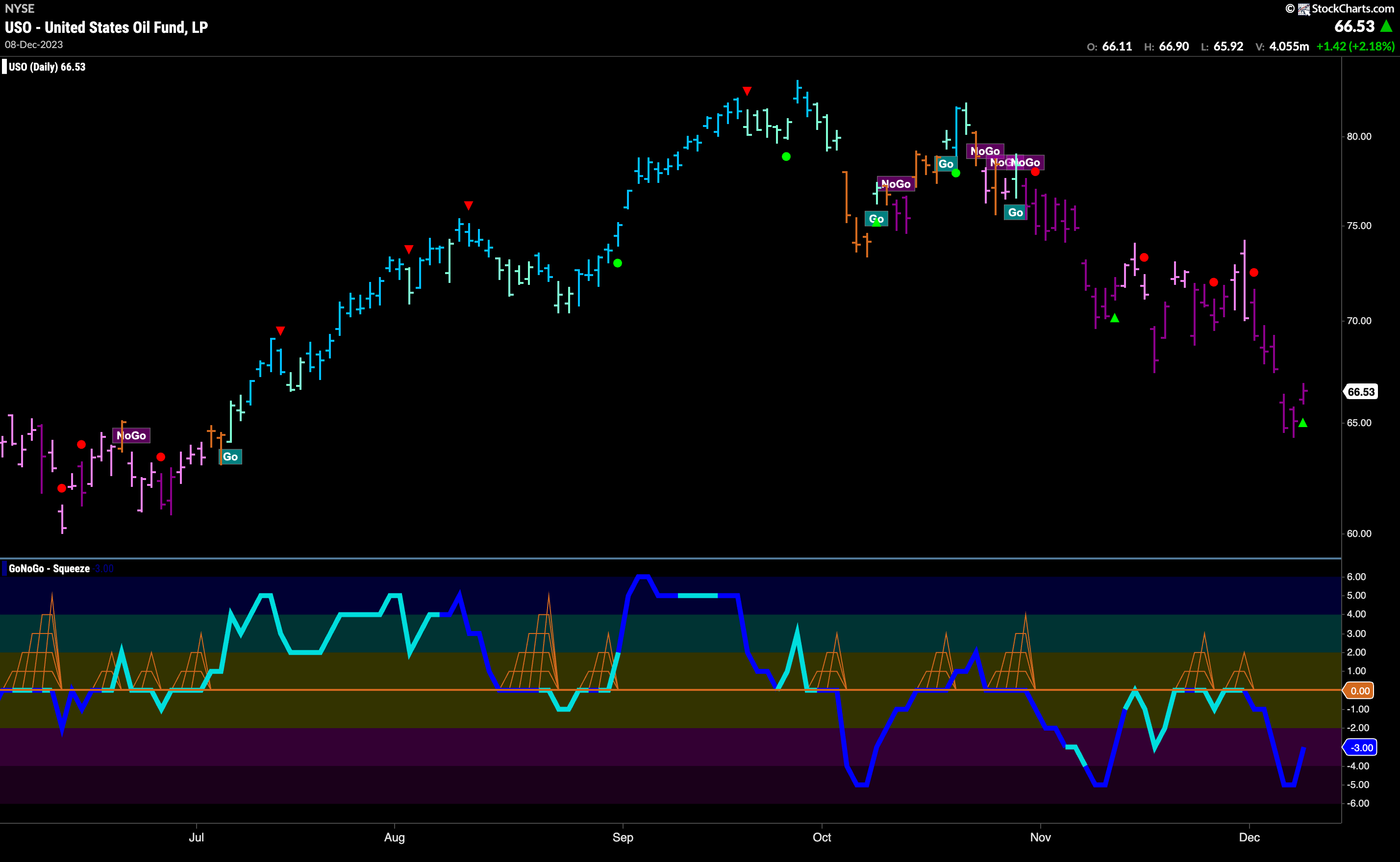Click the red circle at the mid-November 73 high
Image resolution: width=1400 pixels, height=862 pixels.
coord(1144,257)
